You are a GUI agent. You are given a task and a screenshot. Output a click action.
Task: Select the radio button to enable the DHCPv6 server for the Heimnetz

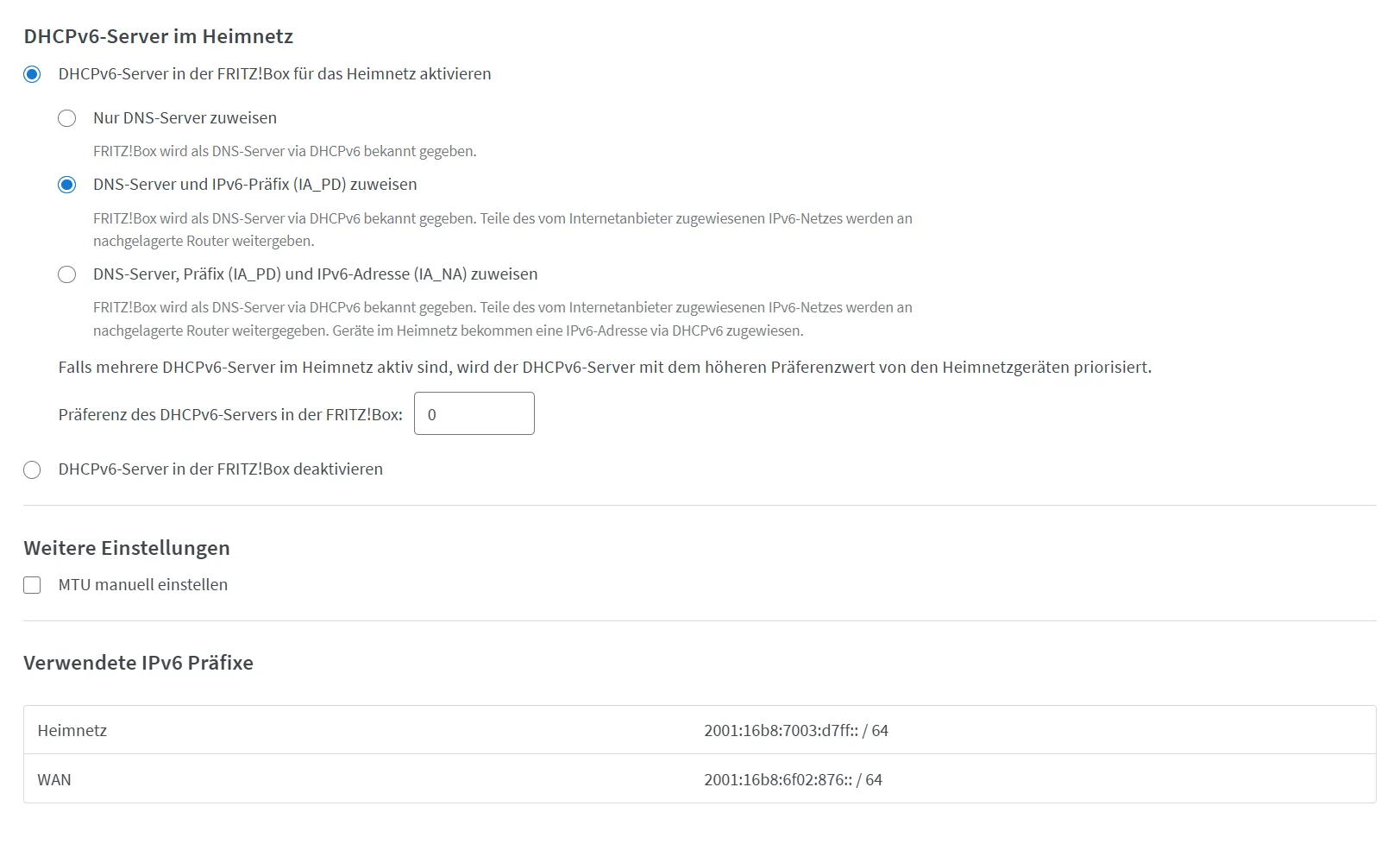tap(32, 74)
